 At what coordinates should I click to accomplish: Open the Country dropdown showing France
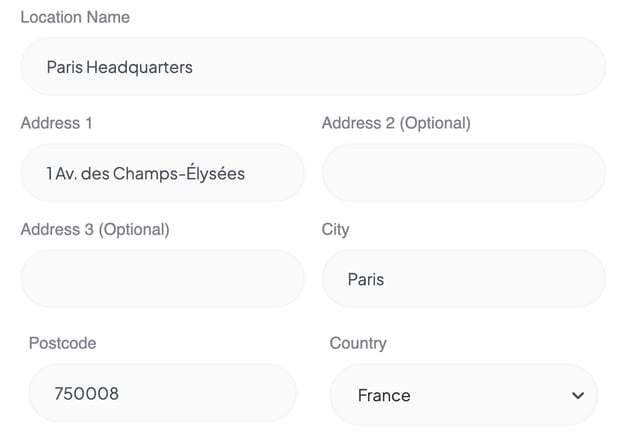pos(464,395)
